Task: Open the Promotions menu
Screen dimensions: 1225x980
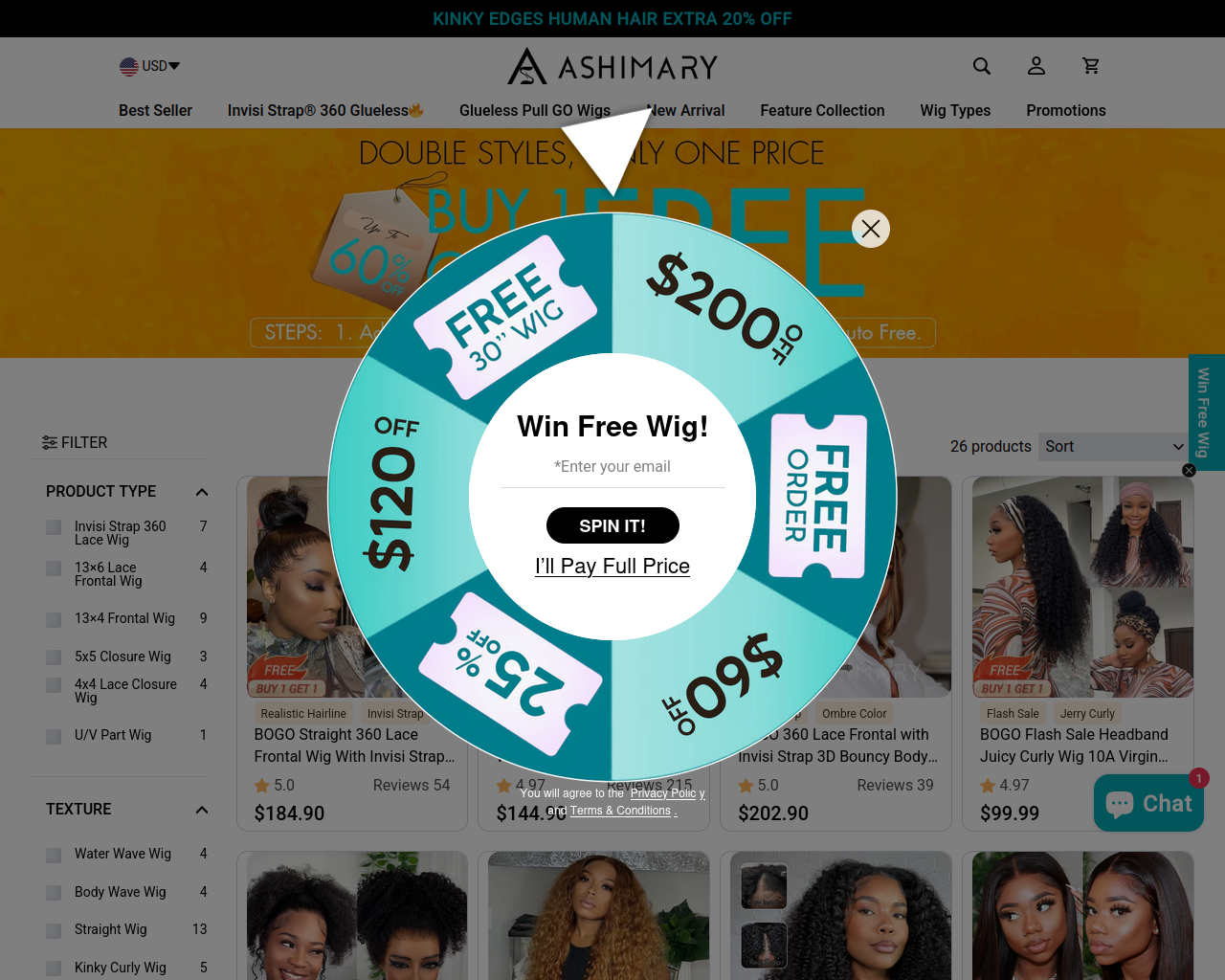Action: point(1066,110)
